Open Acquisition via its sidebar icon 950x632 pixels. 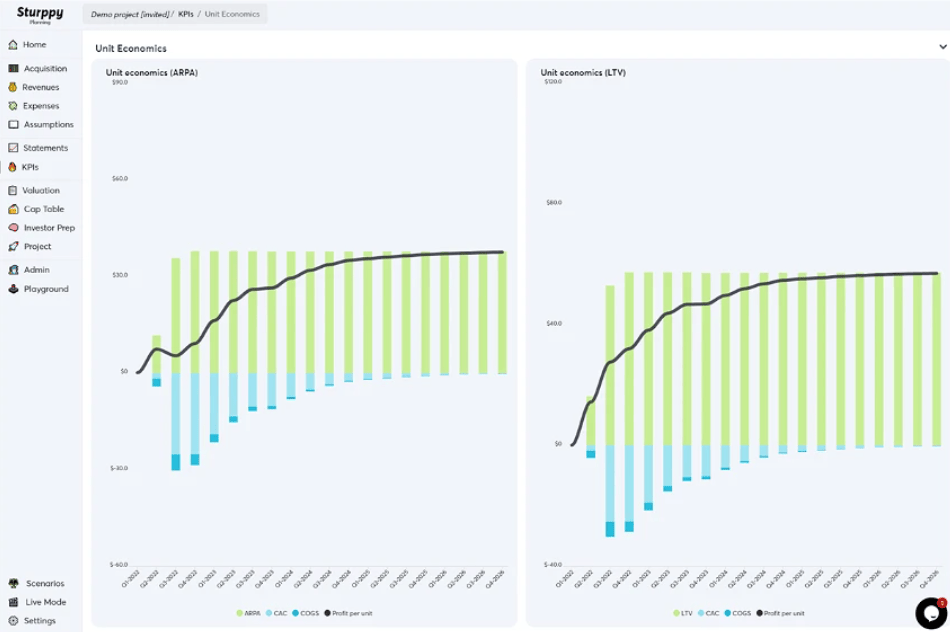(x=13, y=69)
